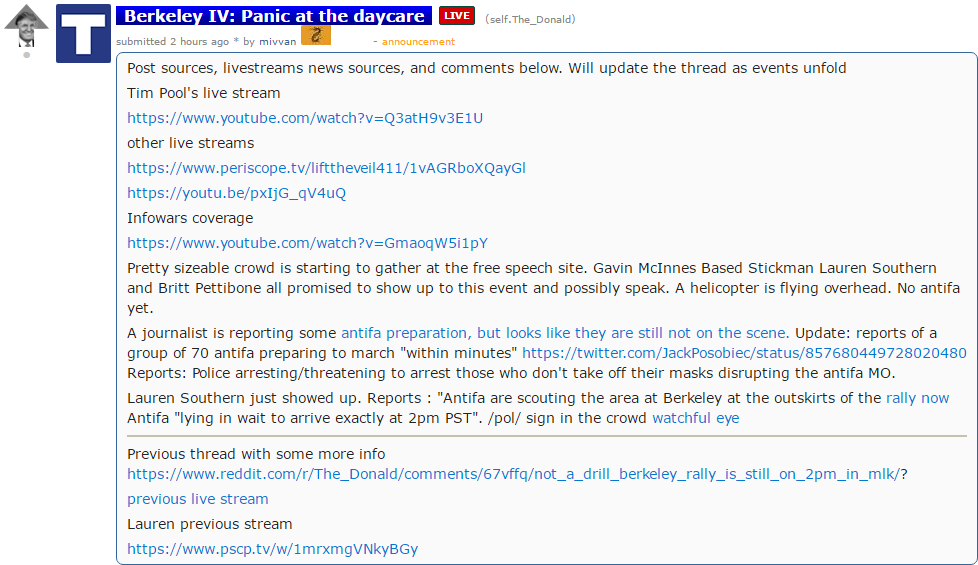Open the watchful eye link
978x565 pixels.
click(x=695, y=418)
